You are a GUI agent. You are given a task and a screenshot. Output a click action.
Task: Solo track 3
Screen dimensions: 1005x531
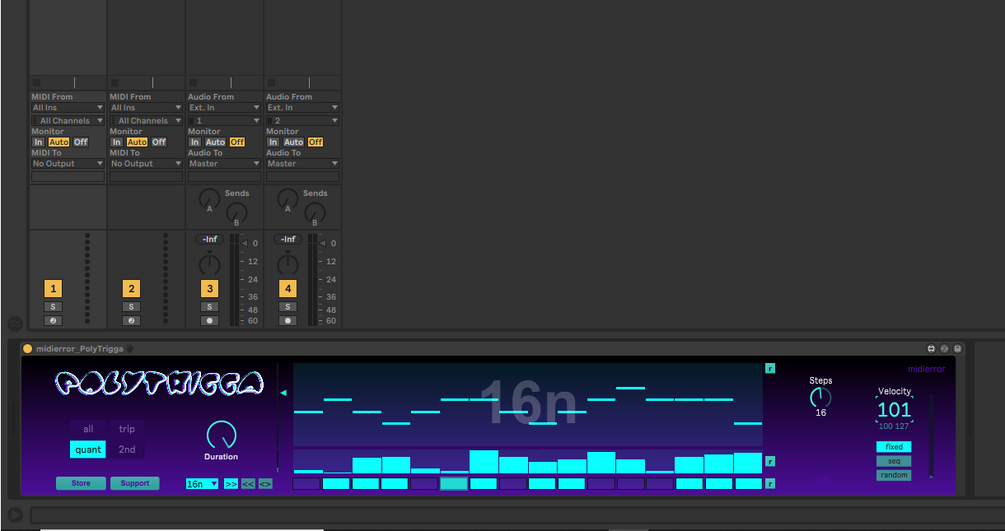point(210,307)
